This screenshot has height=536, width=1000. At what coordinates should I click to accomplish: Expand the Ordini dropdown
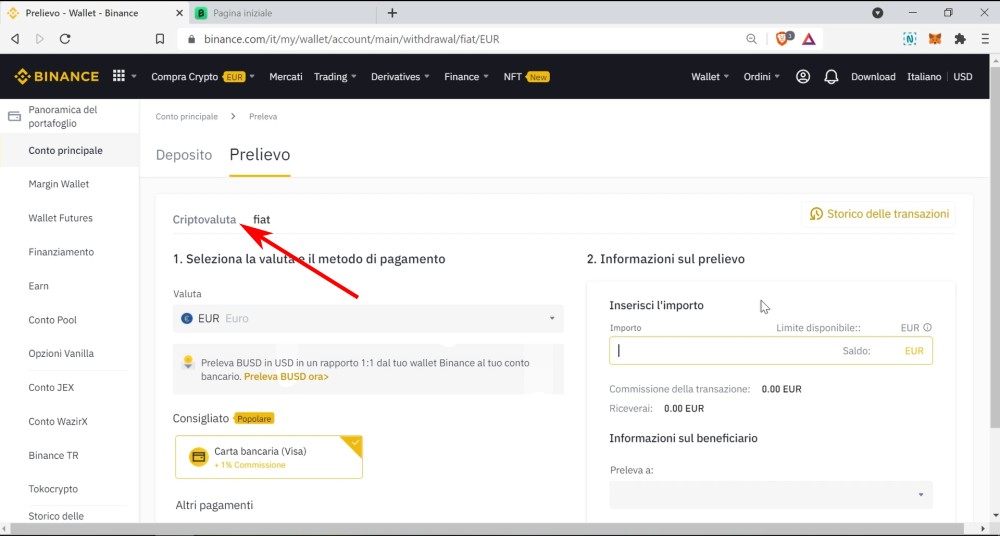(x=761, y=77)
